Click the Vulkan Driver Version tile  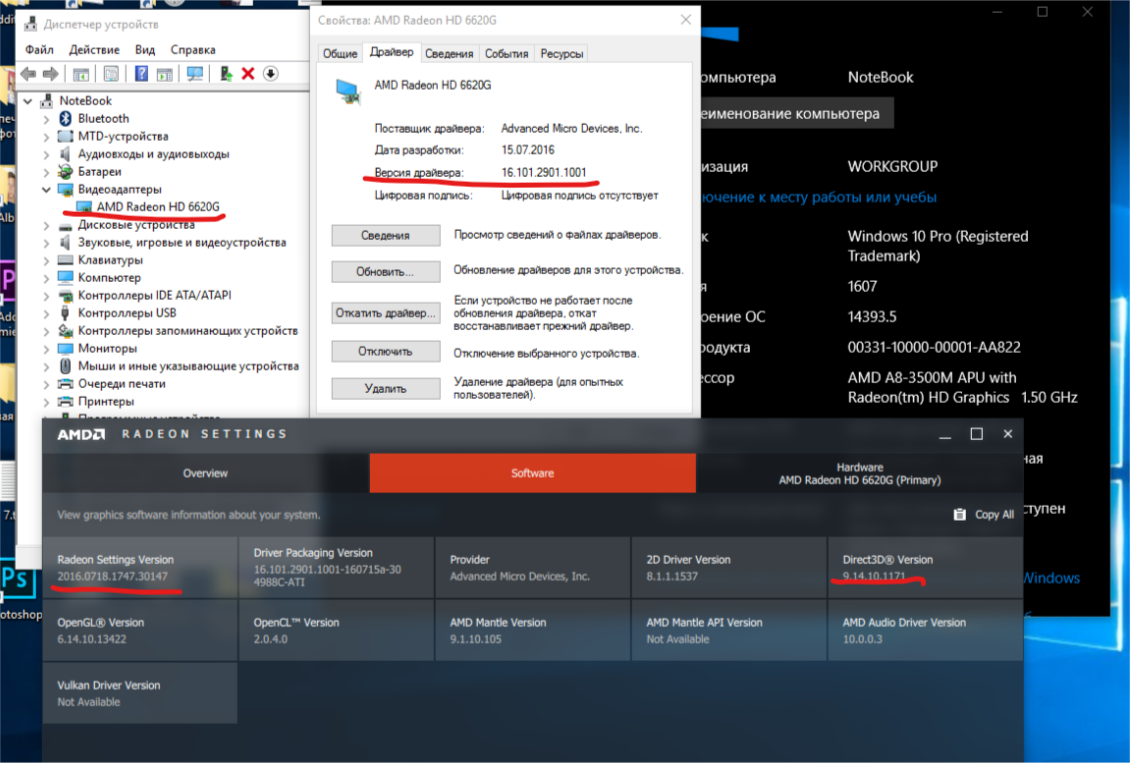tap(140, 693)
